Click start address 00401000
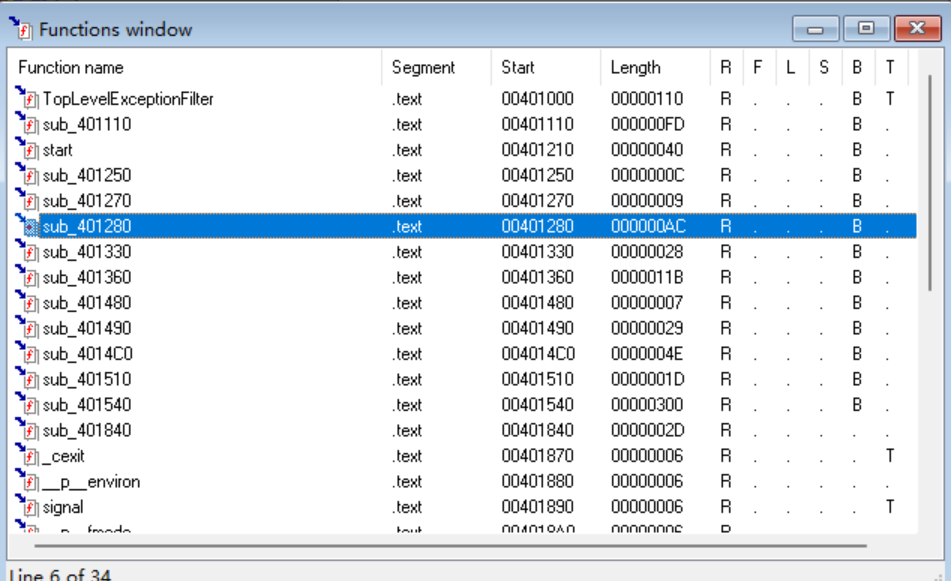The image size is (951, 581). click(x=537, y=99)
